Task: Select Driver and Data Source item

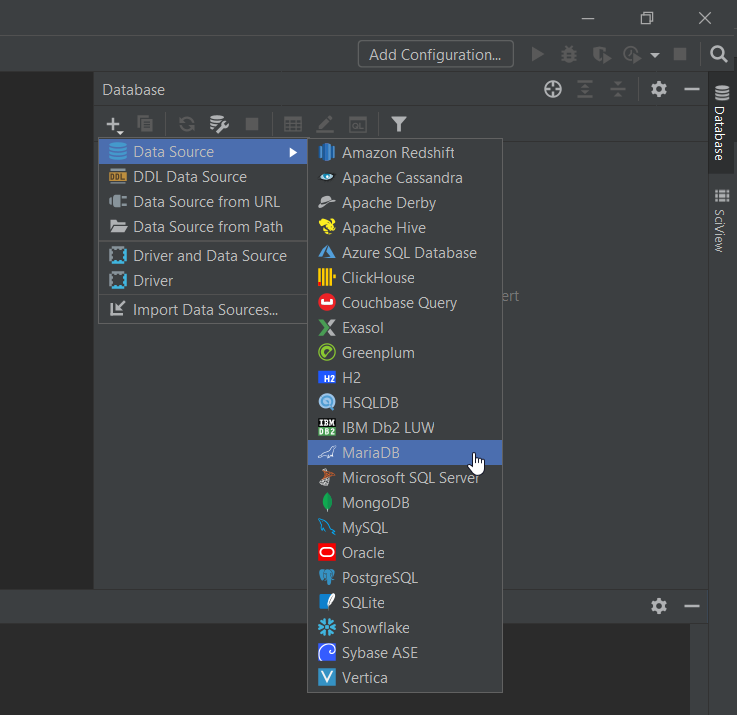Action: coord(203,256)
